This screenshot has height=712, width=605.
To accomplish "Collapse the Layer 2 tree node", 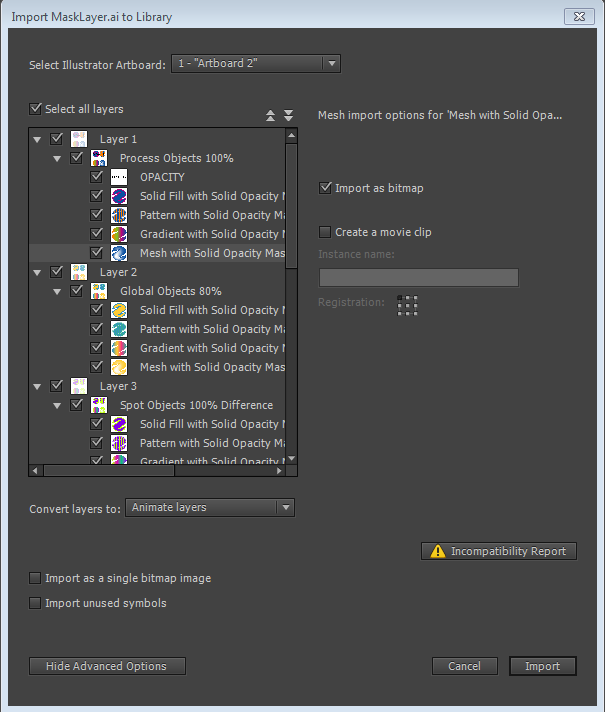I will [38, 272].
